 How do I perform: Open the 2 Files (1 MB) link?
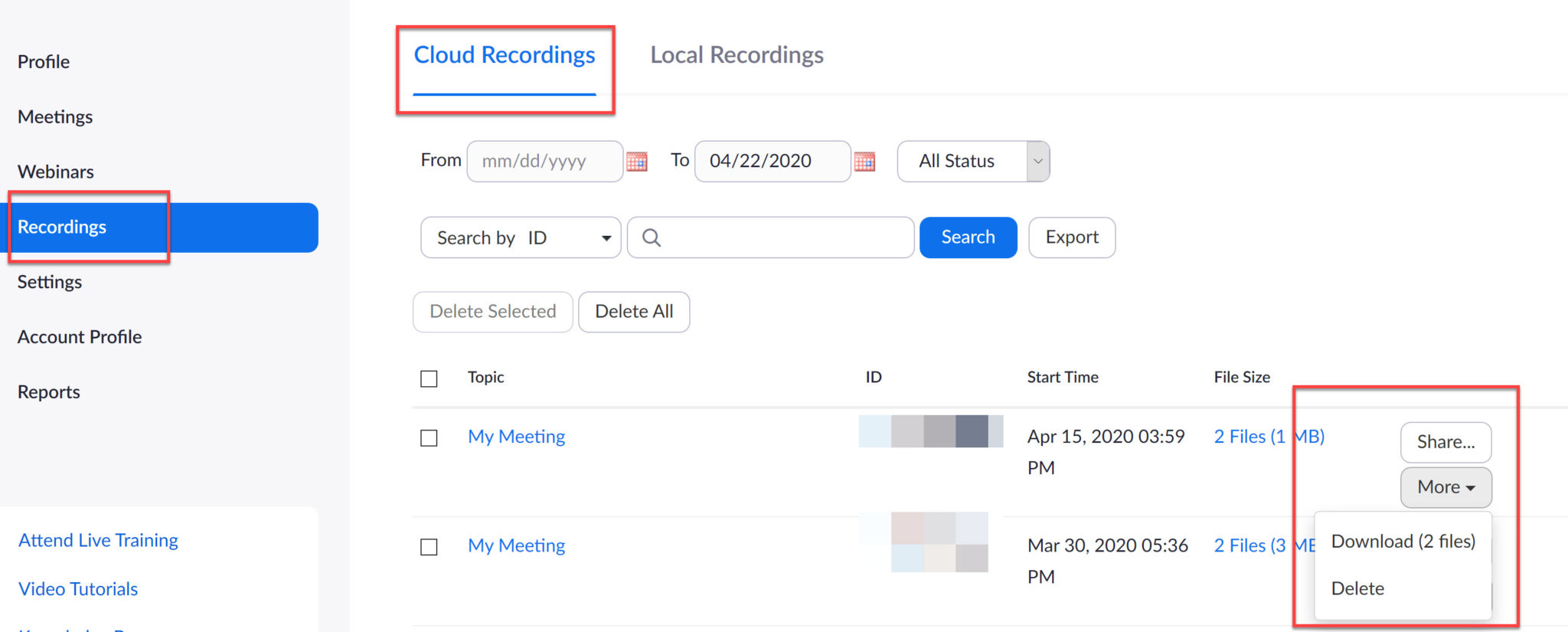point(1269,437)
